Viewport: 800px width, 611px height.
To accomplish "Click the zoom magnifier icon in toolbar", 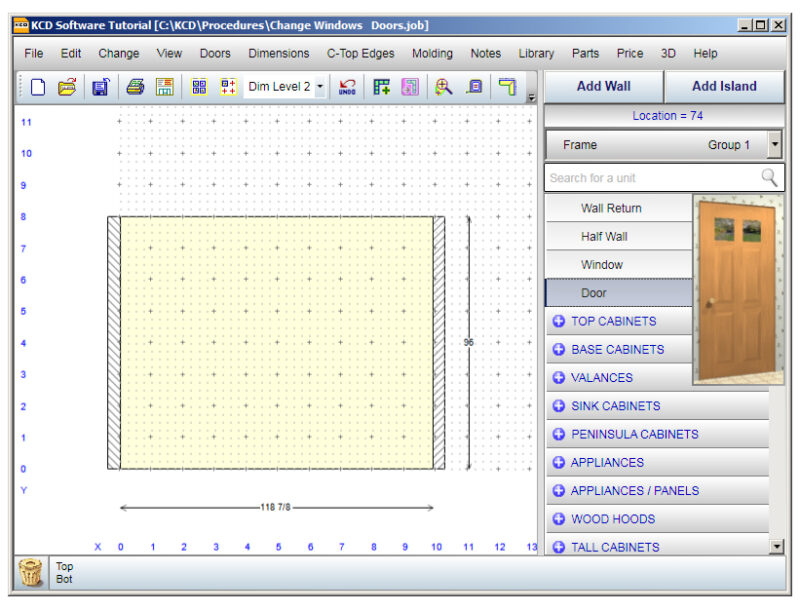I will (443, 87).
